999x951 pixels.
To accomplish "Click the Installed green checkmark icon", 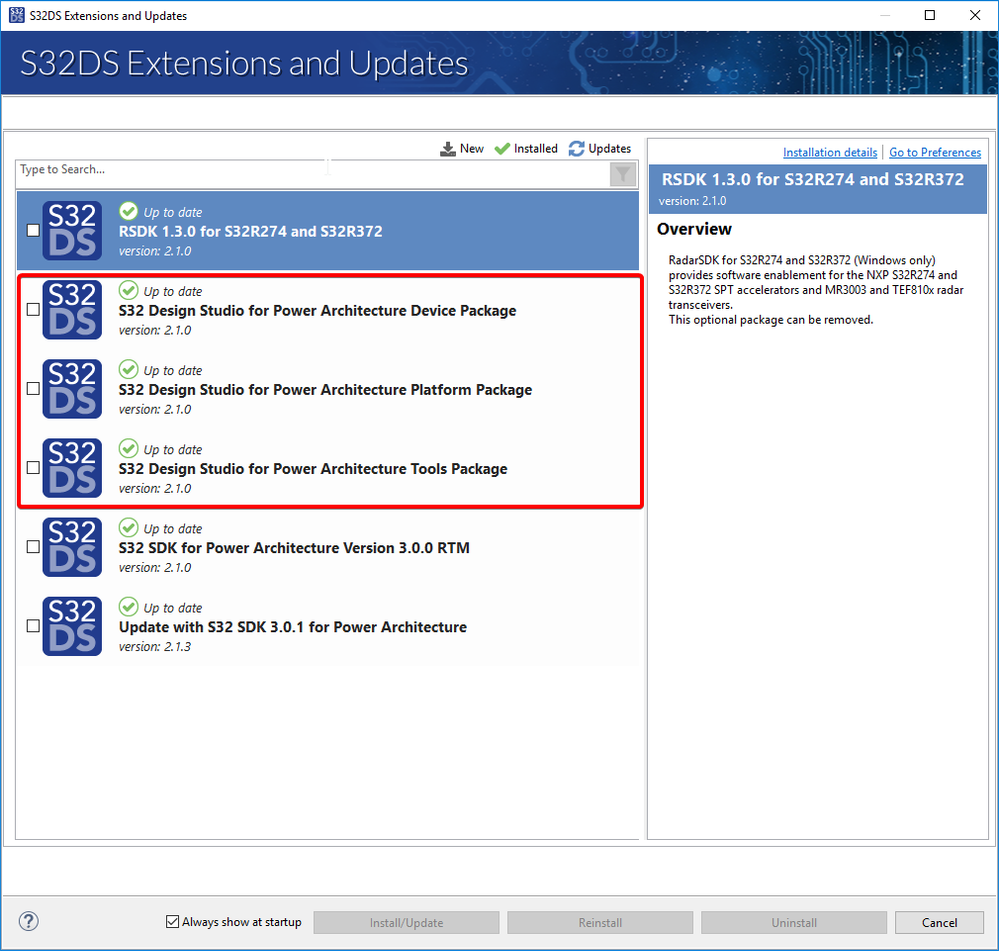I will [502, 149].
